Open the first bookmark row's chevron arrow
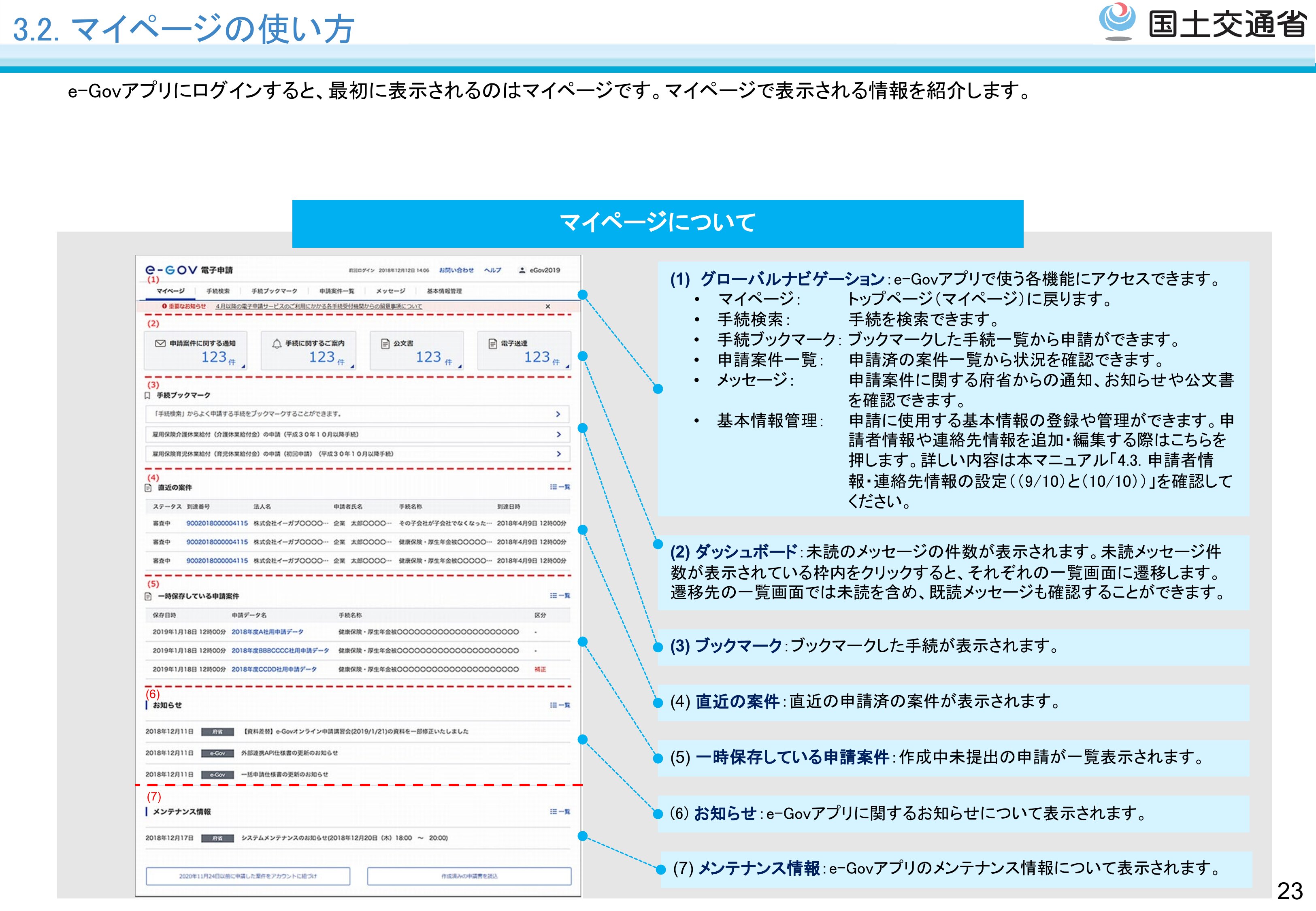 tap(558, 414)
